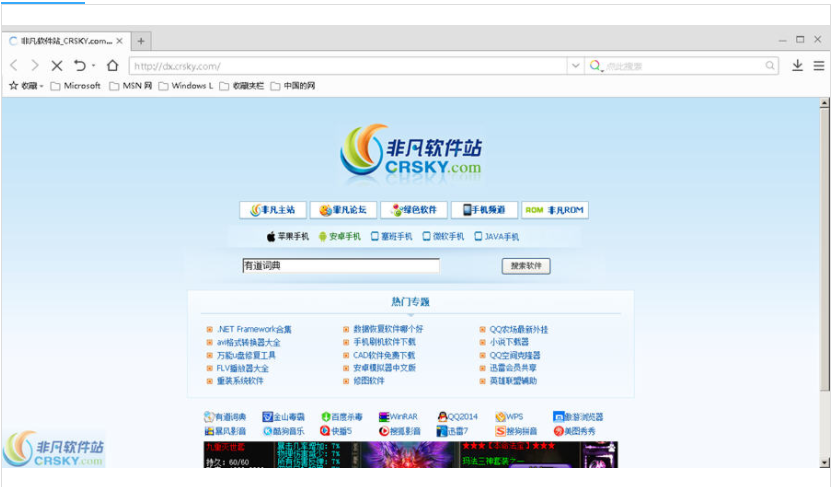The image size is (832, 487).
Task: Click the magnifier search button in toolbar
Action: 770,66
